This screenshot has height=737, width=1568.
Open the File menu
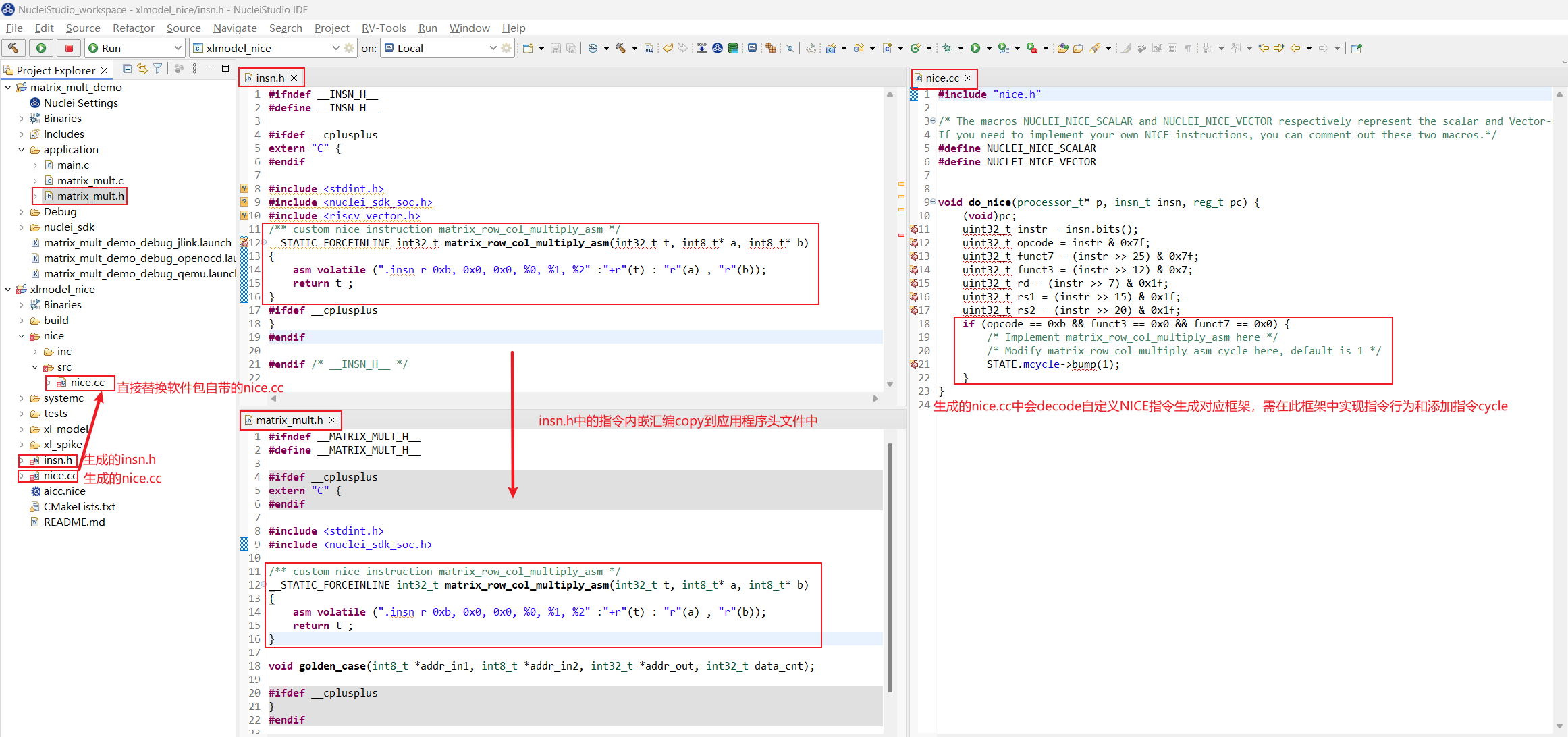pos(14,28)
